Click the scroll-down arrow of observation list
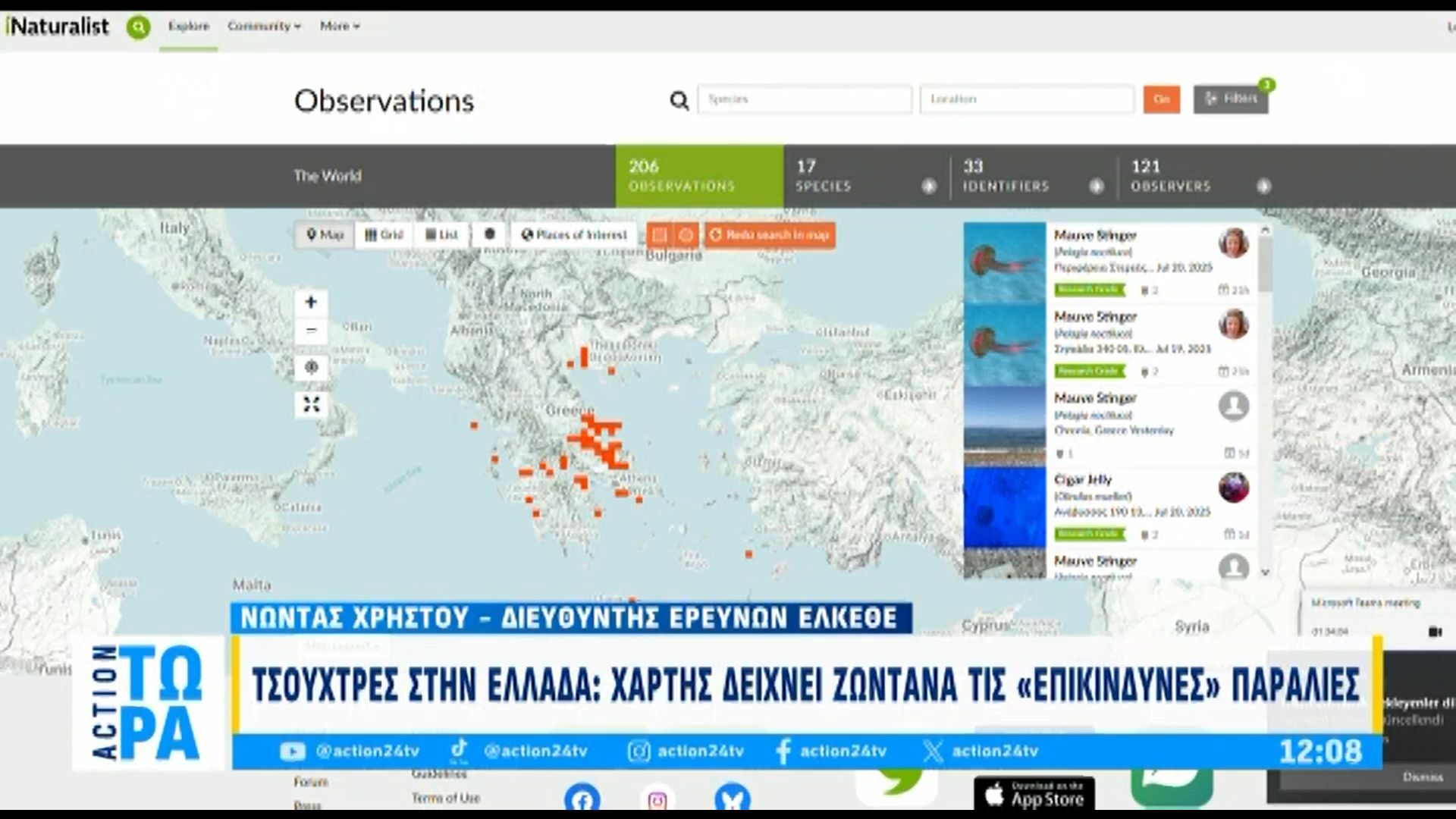Image resolution: width=1456 pixels, height=819 pixels. (x=1265, y=573)
